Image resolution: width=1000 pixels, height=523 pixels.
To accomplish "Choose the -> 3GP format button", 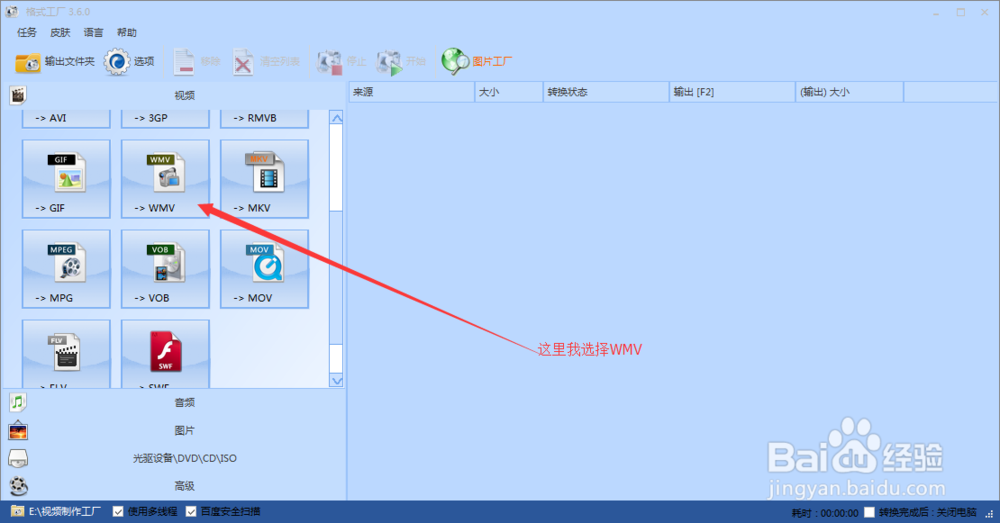I will click(x=165, y=118).
